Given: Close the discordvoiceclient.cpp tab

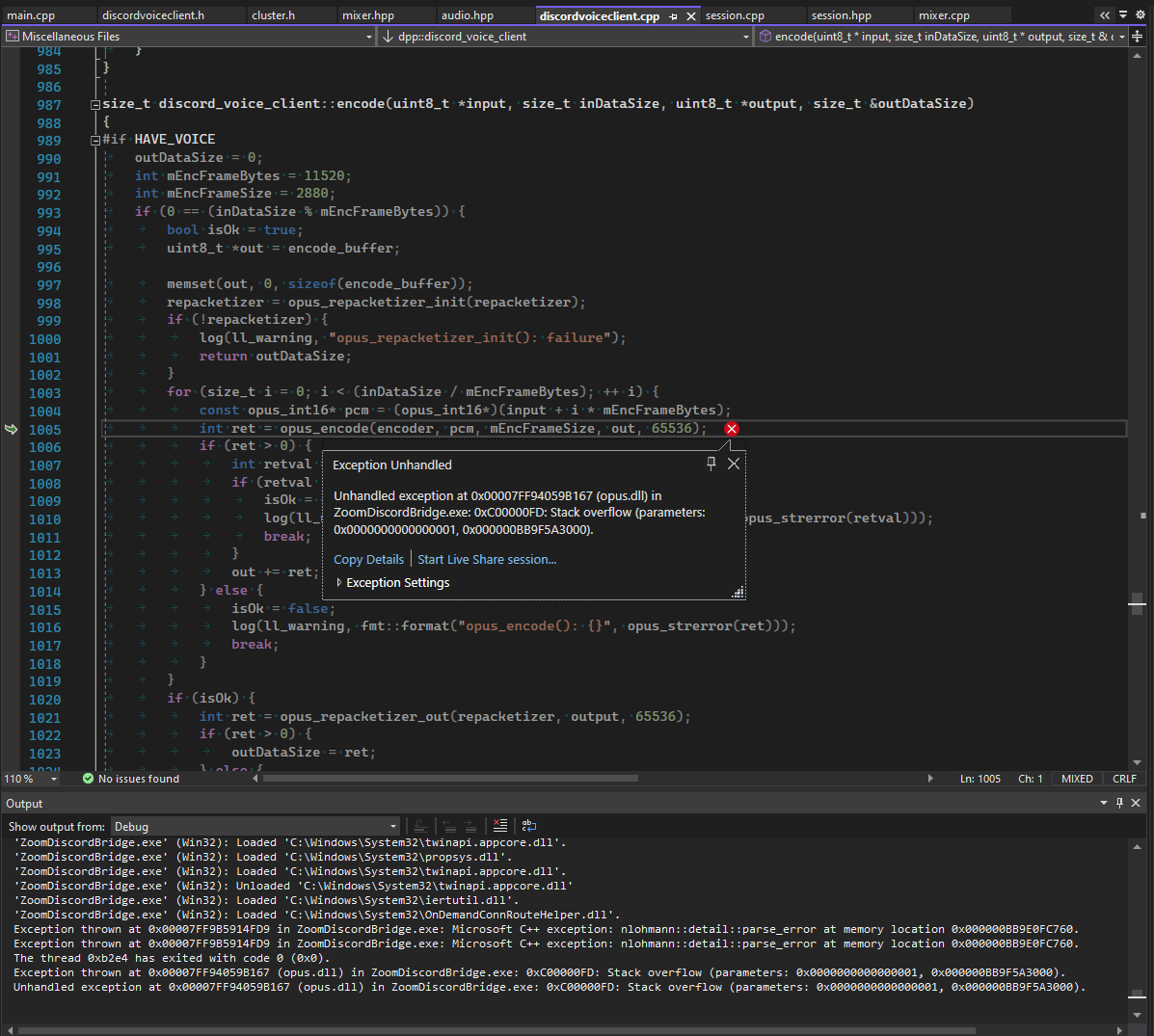Looking at the screenshot, I should tap(691, 15).
